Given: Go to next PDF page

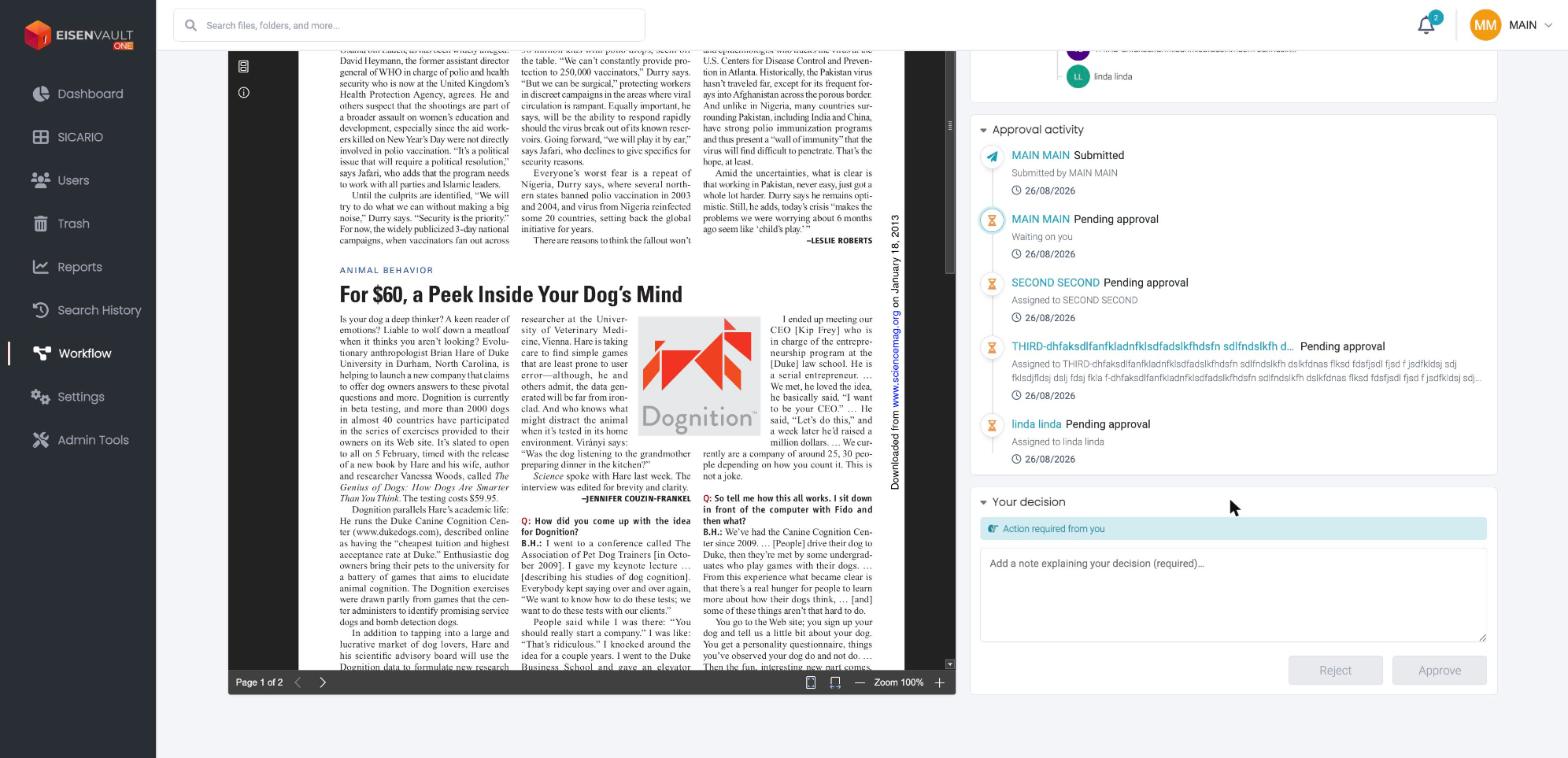Looking at the screenshot, I should click(322, 682).
